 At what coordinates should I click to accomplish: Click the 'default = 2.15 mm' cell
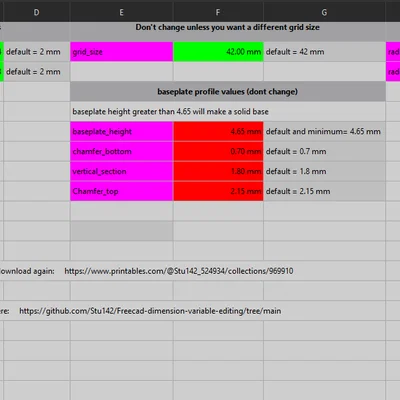[324, 191]
